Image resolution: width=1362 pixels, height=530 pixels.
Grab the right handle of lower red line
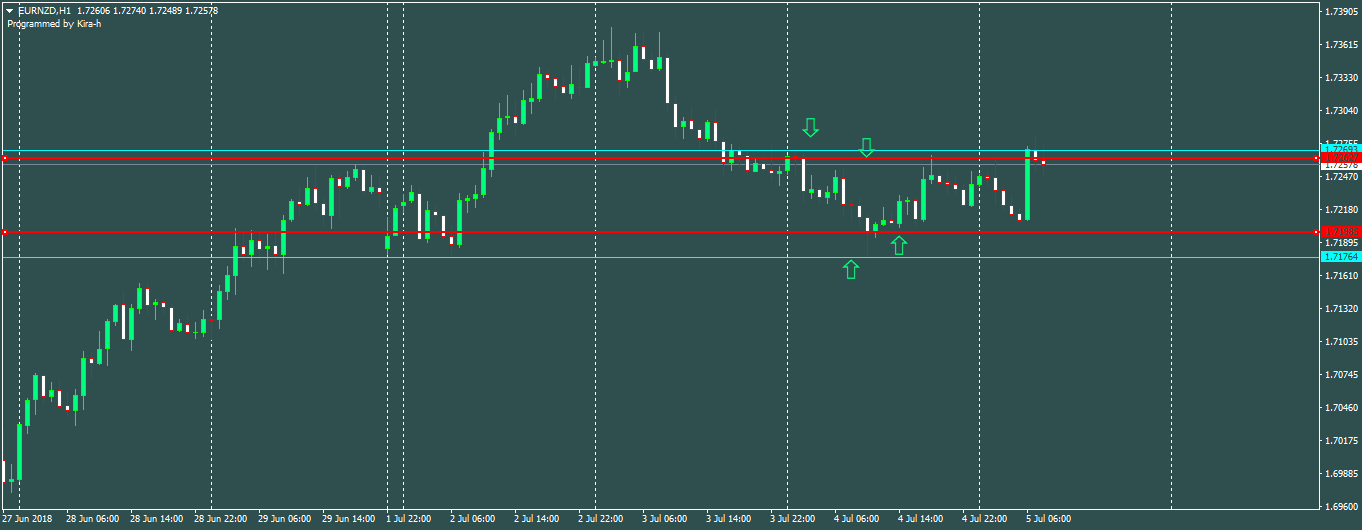1315,232
